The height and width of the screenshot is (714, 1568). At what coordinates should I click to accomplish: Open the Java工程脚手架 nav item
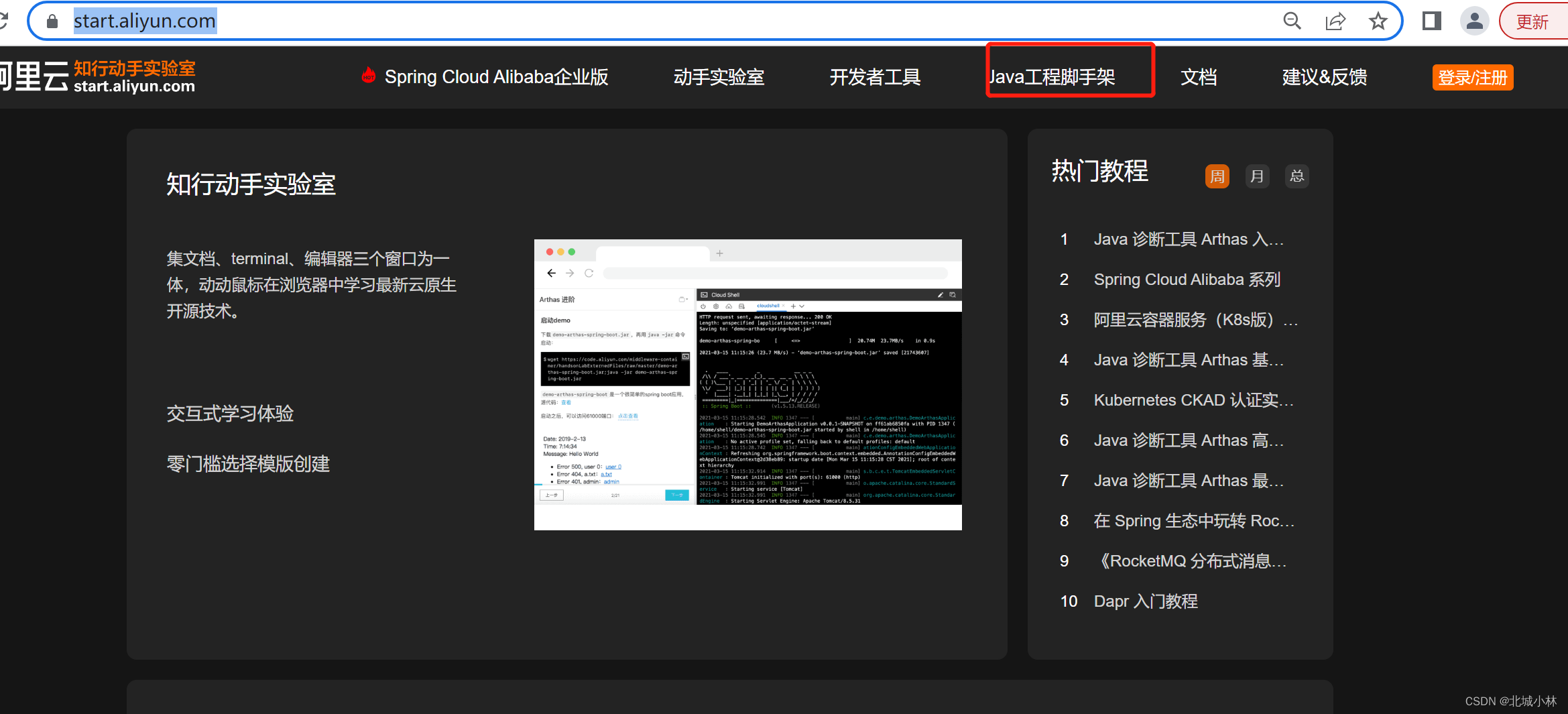(1052, 77)
